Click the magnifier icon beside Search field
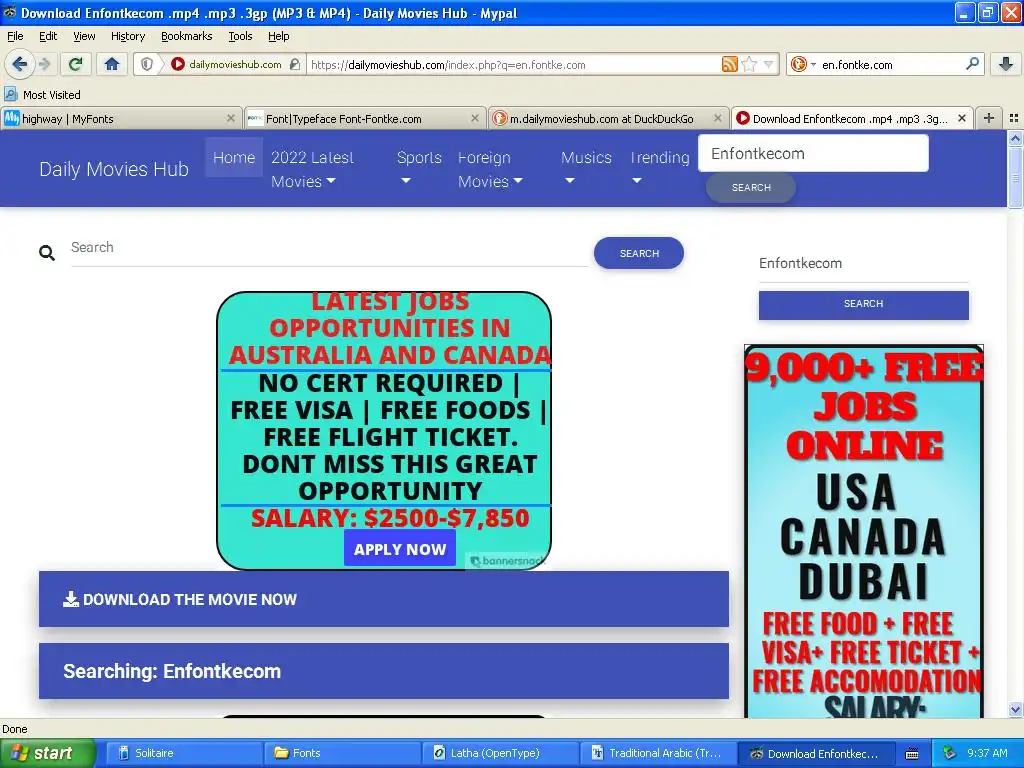1024x768 pixels. [x=47, y=253]
